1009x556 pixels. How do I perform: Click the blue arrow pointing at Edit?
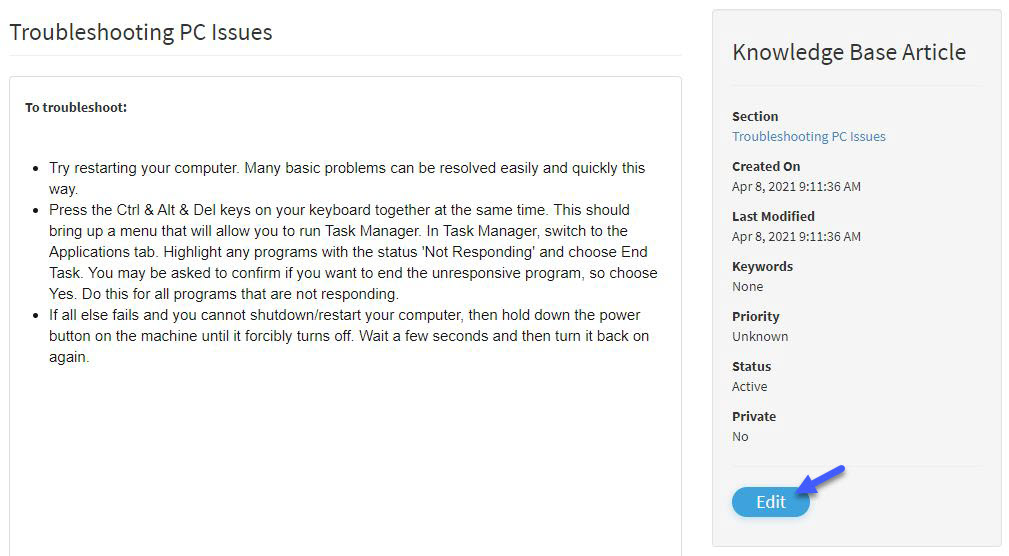tap(821, 479)
